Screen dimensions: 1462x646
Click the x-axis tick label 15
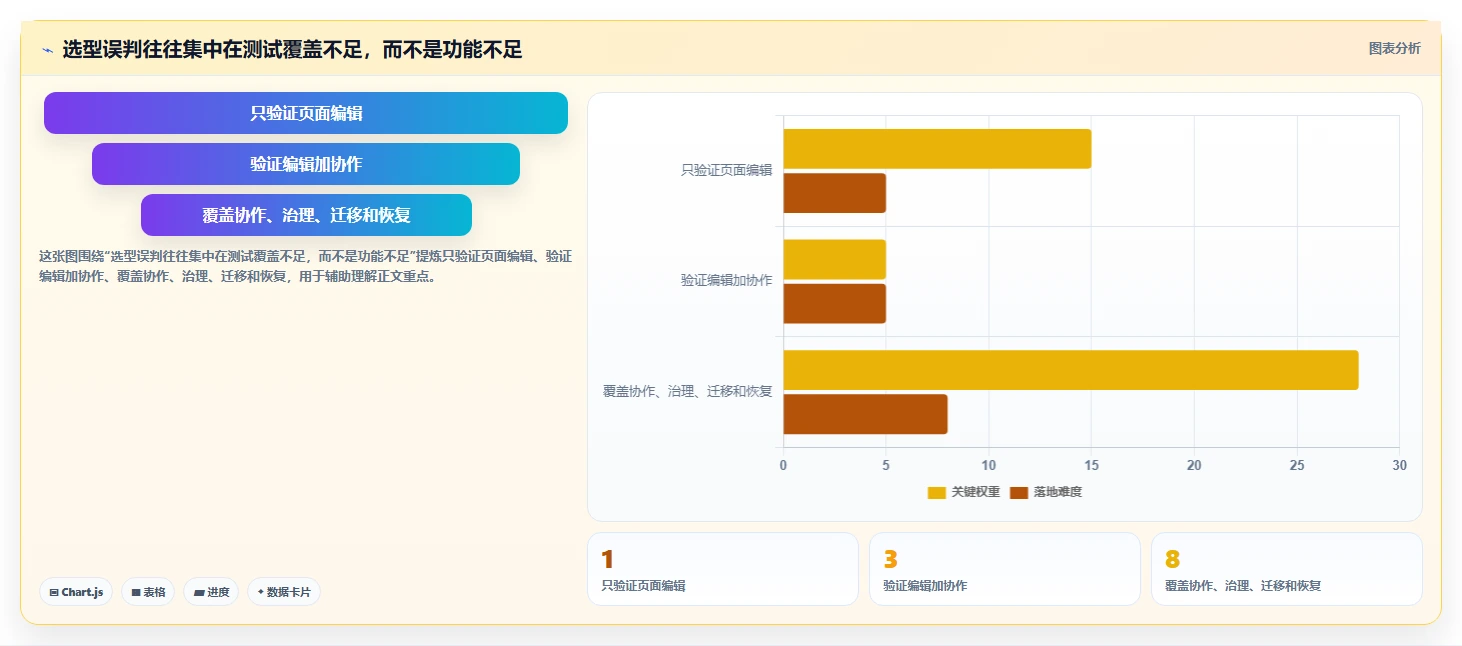1091,466
